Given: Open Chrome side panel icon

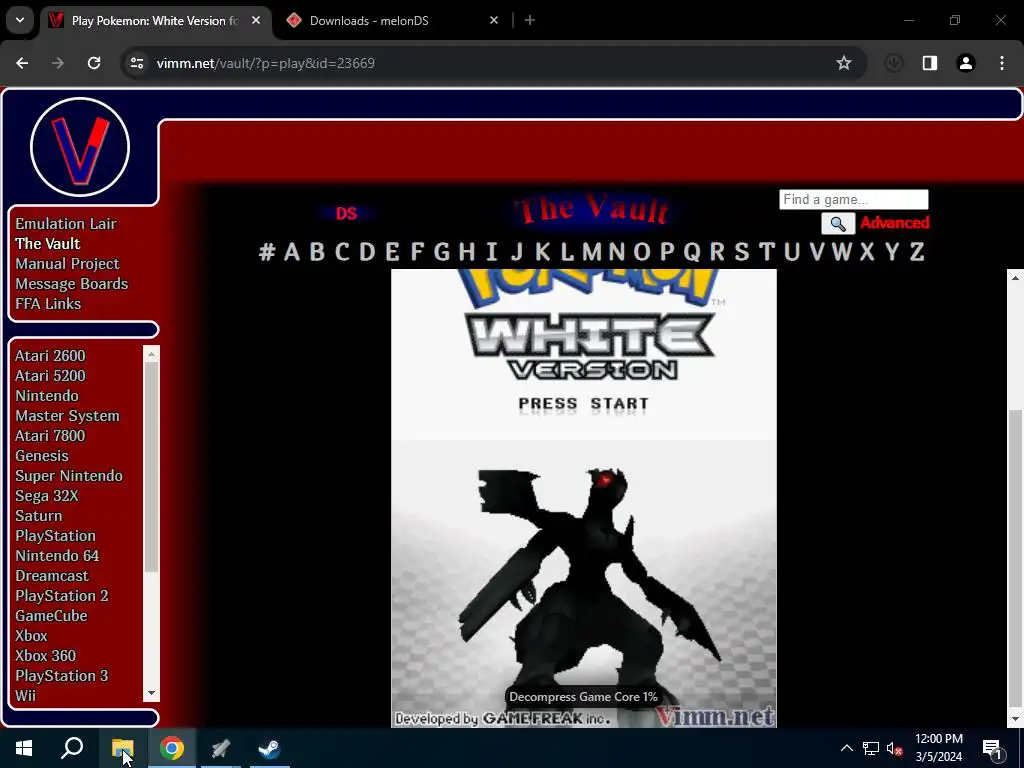Looking at the screenshot, I should (x=930, y=63).
